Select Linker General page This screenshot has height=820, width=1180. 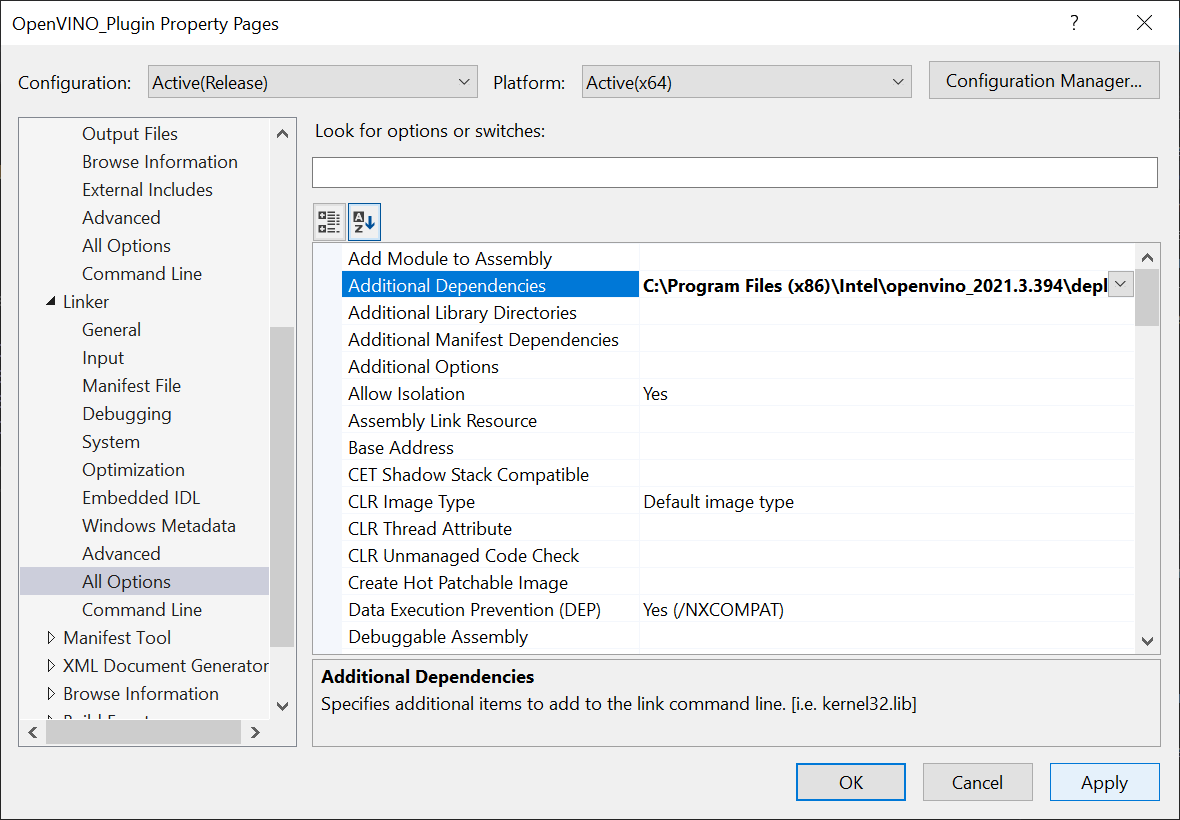[x=111, y=330]
